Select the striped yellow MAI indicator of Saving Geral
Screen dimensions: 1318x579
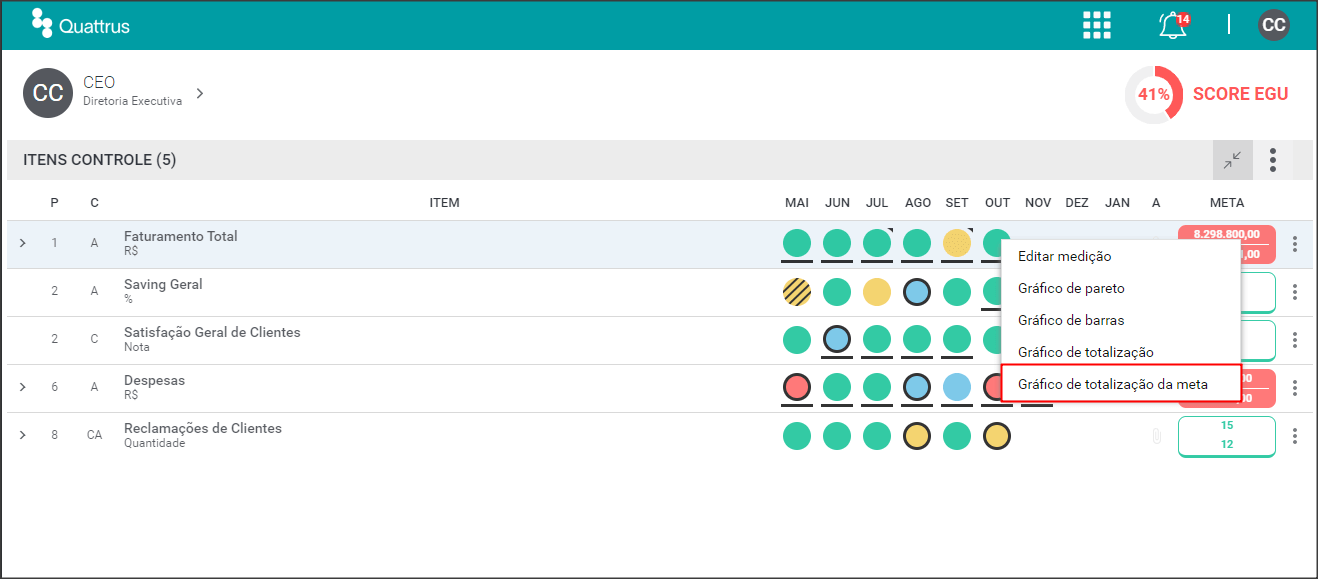[797, 291]
